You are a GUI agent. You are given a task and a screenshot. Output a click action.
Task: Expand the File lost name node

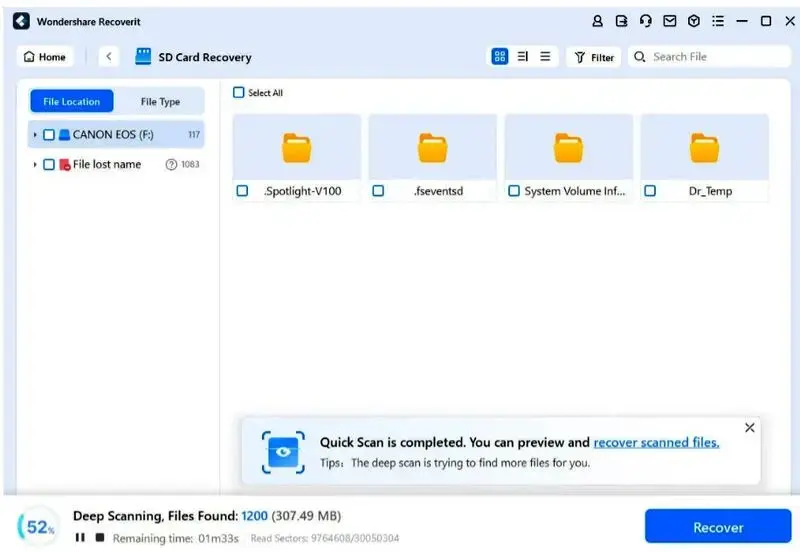coord(35,164)
